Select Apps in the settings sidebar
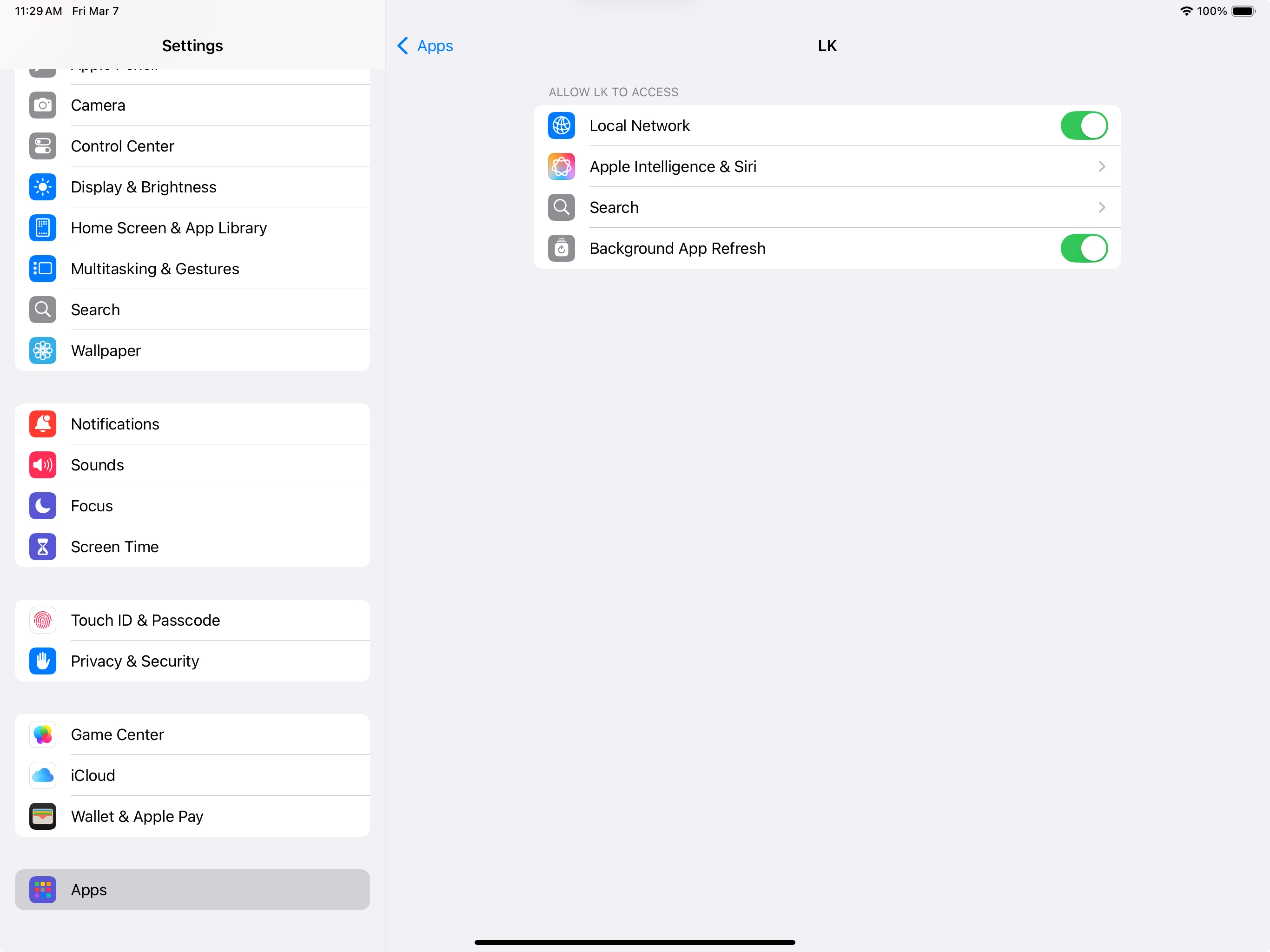 pyautogui.click(x=192, y=889)
